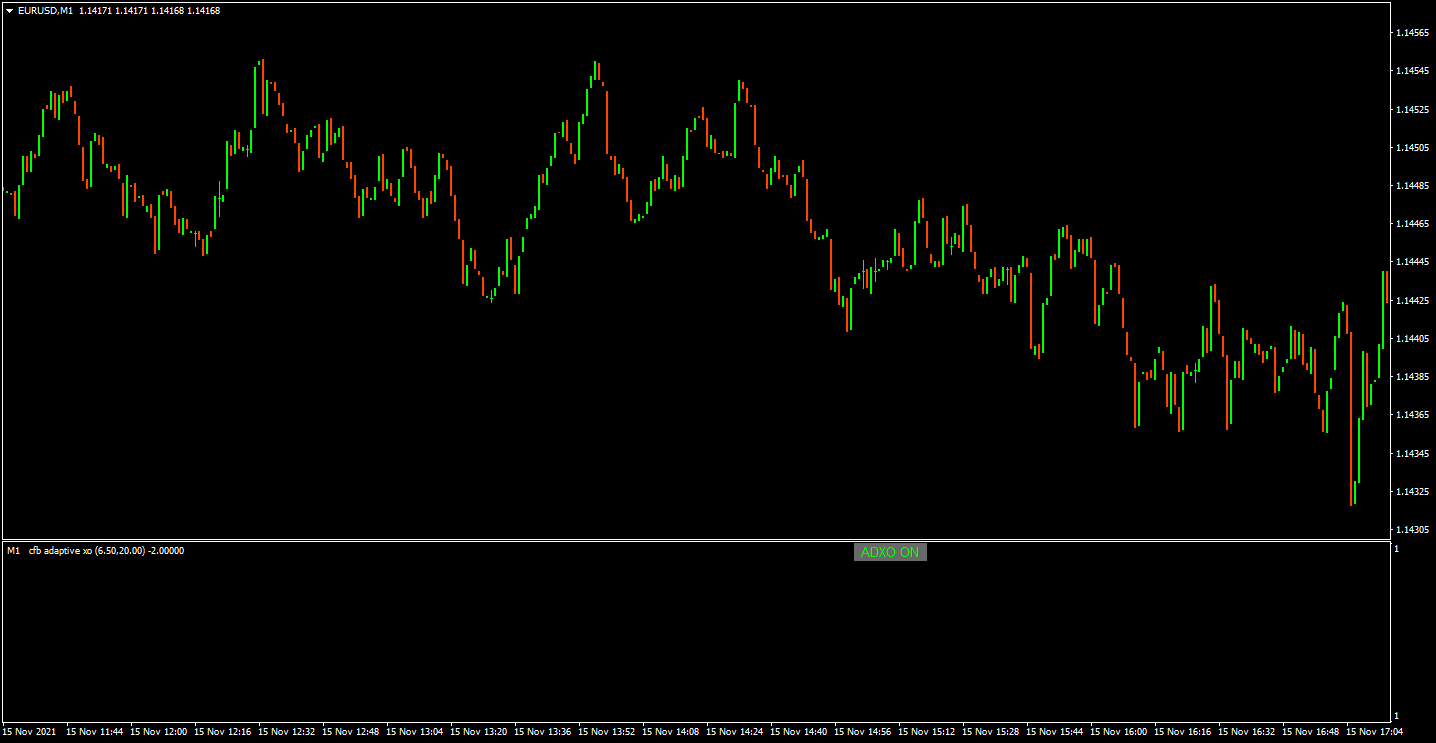
Task: Click the 15 Nov 15:44 time label
Action: tap(1055, 732)
